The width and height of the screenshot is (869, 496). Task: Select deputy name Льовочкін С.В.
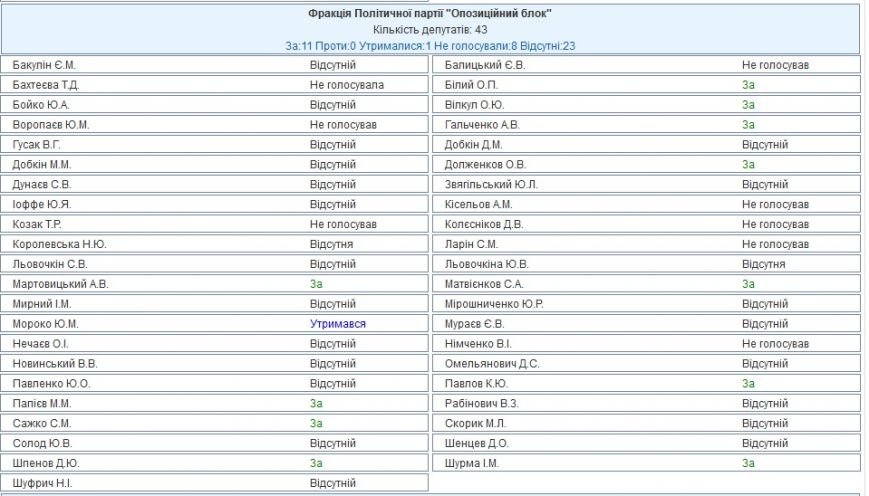[50, 265]
